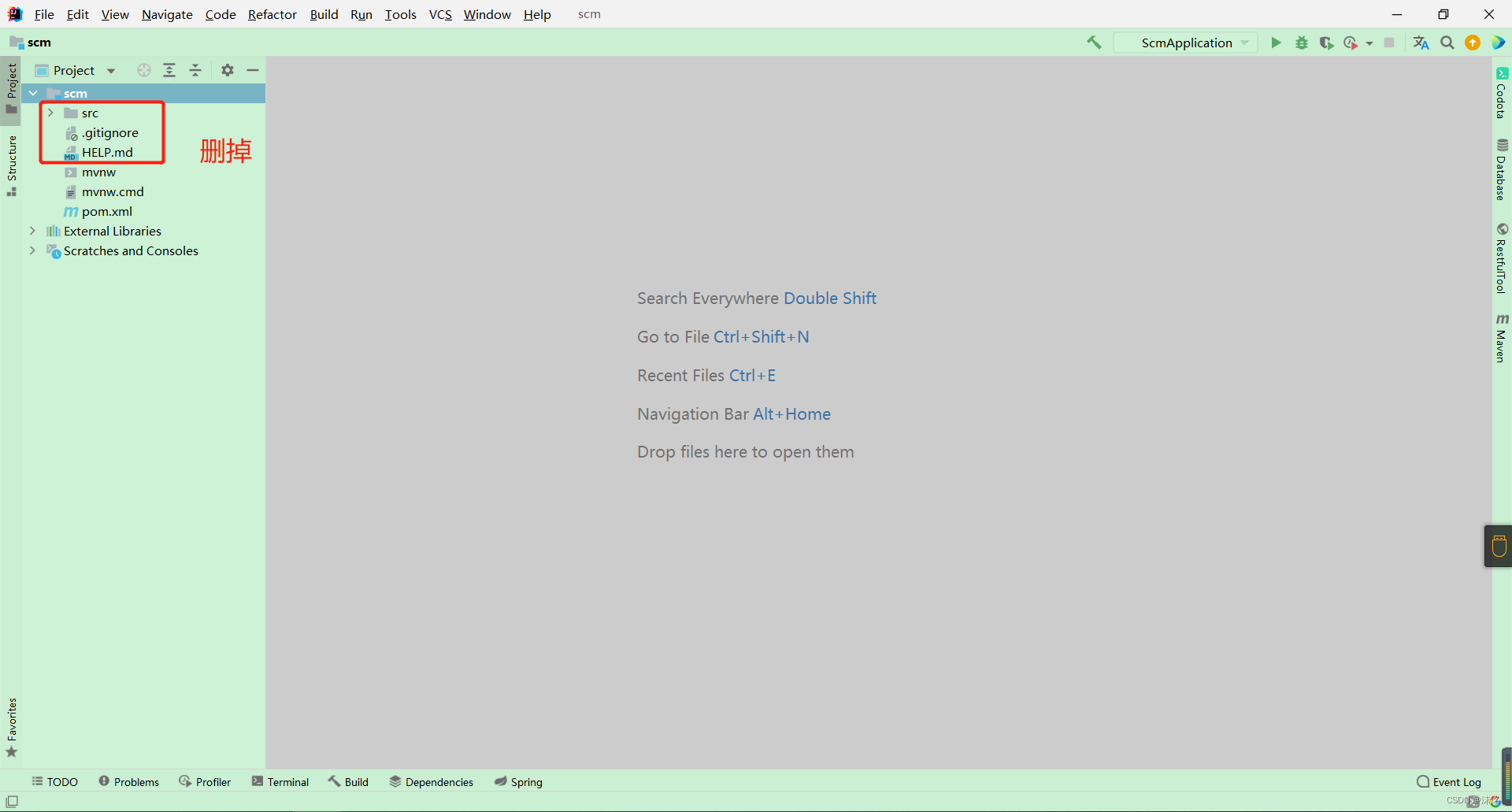Screen dimensions: 1512x812
Task: Open the Edit menu
Action: click(77, 14)
